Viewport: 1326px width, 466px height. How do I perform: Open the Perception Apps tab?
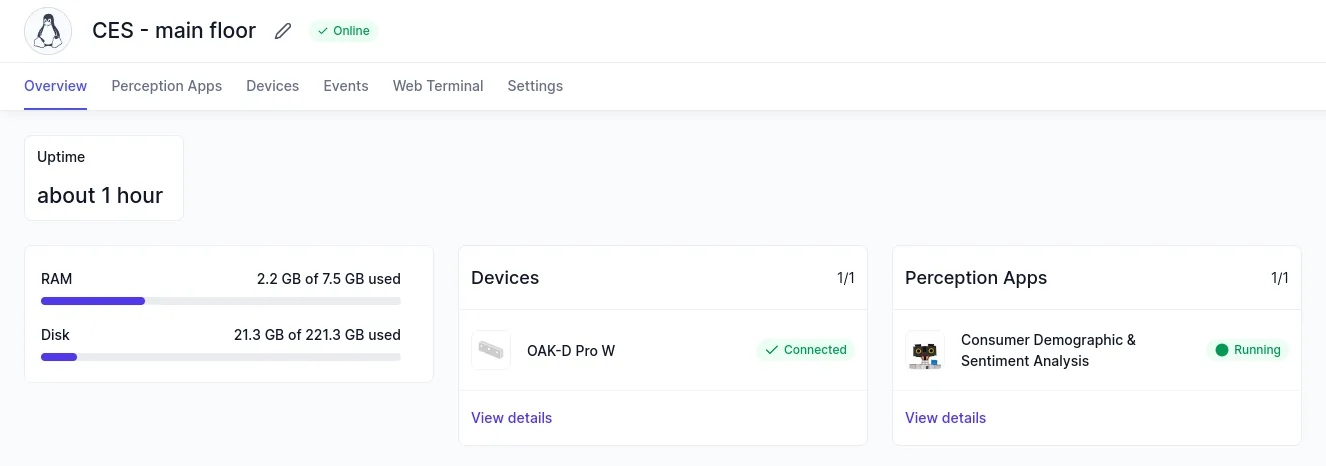point(167,86)
